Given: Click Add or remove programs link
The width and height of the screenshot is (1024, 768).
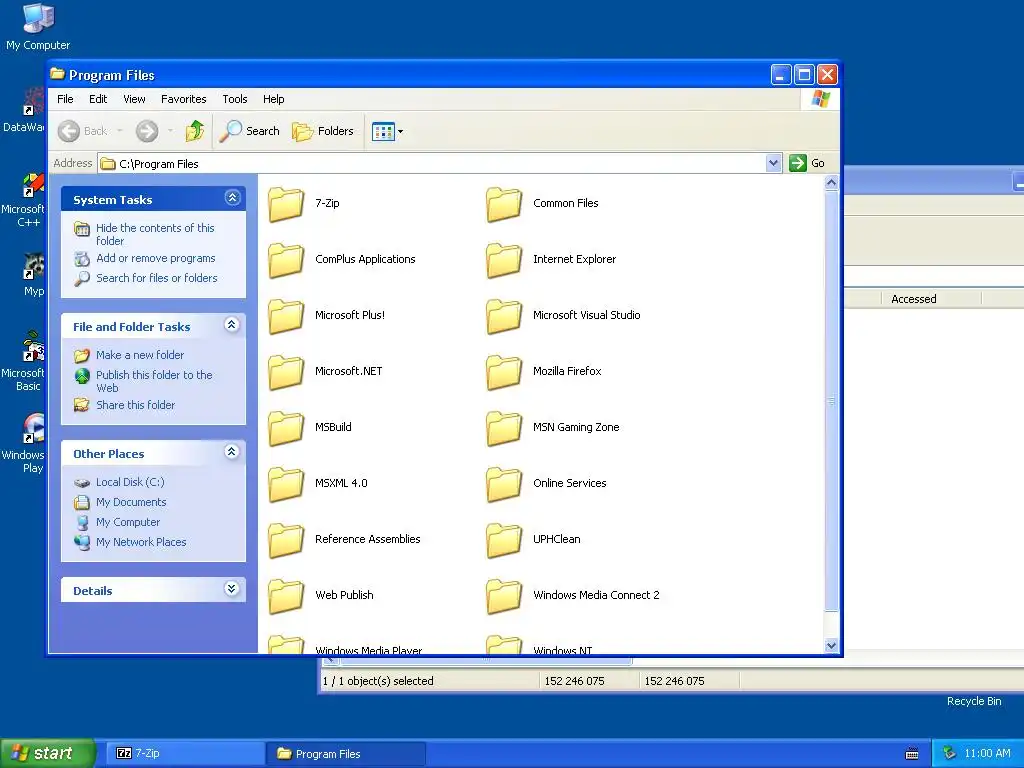Looking at the screenshot, I should pos(155,259).
